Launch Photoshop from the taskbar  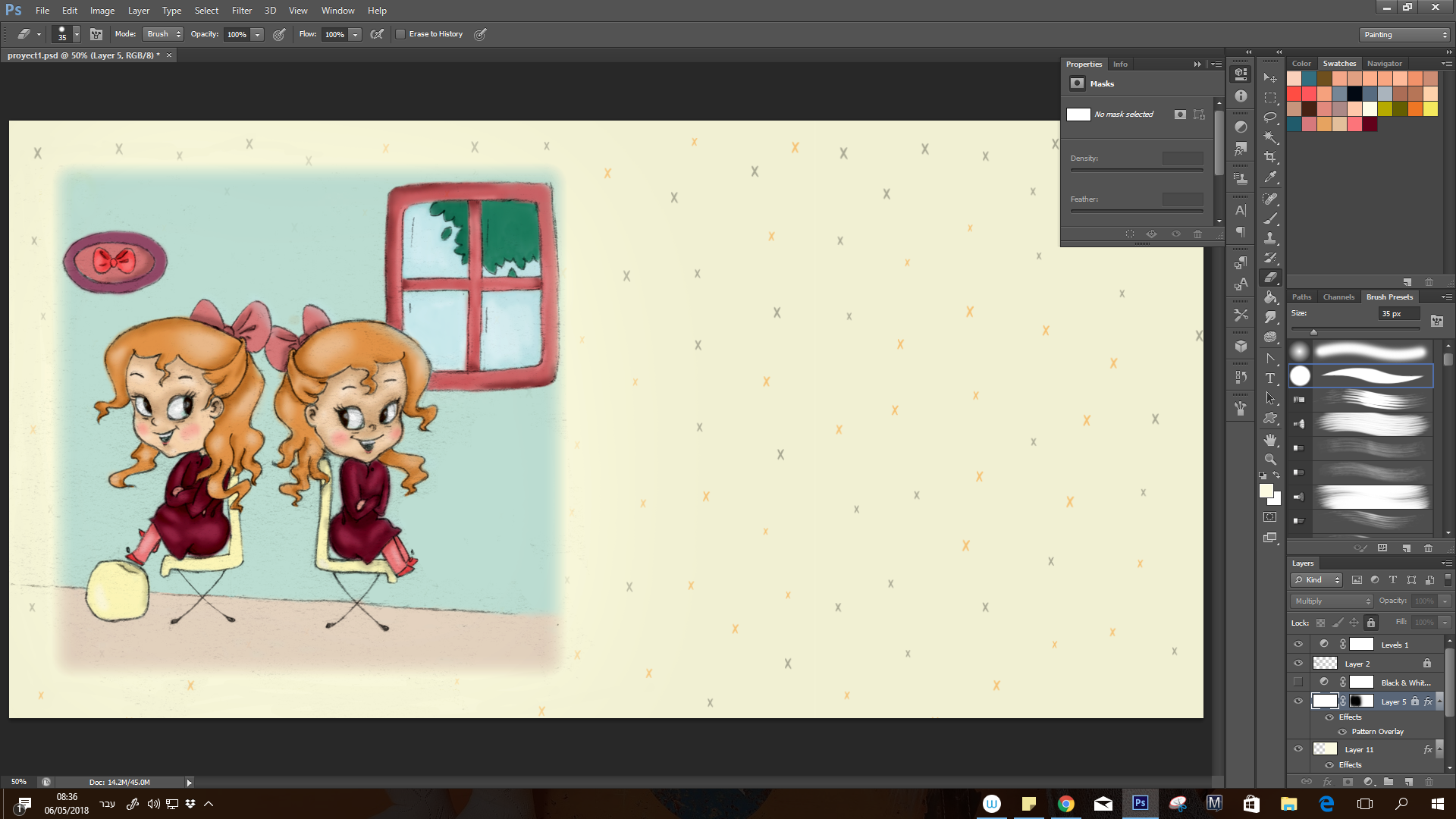tap(1140, 803)
